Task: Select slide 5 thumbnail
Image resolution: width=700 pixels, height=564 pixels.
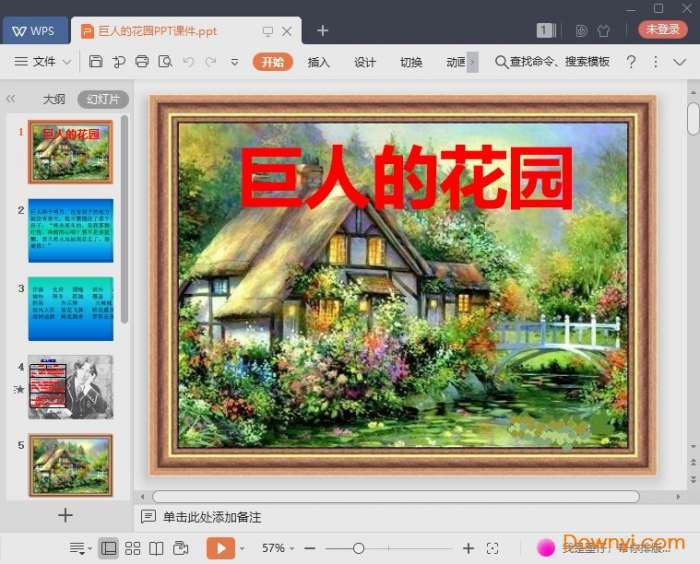Action: tap(71, 466)
